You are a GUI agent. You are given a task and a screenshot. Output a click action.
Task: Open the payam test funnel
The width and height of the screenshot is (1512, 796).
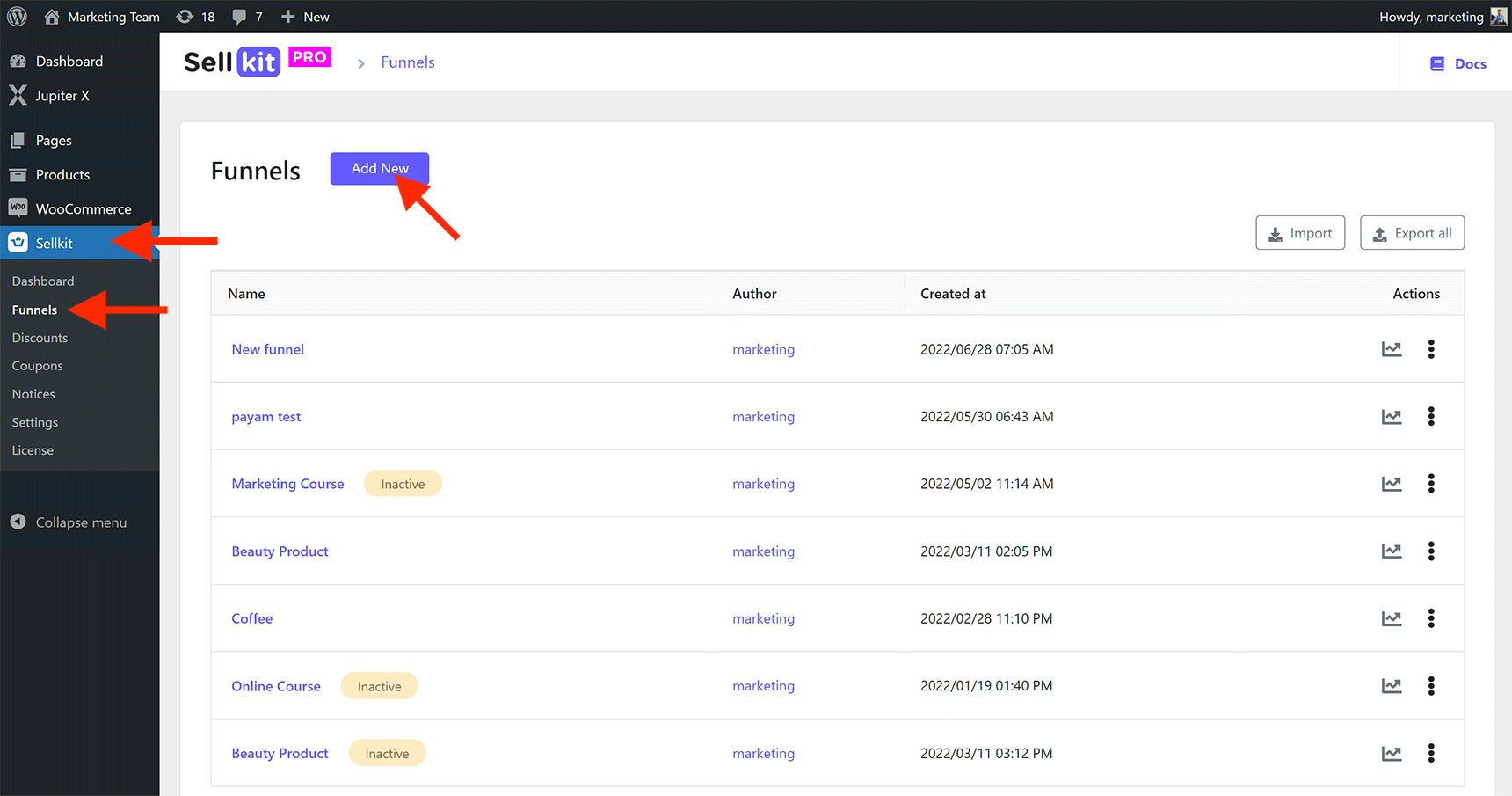pos(266,417)
